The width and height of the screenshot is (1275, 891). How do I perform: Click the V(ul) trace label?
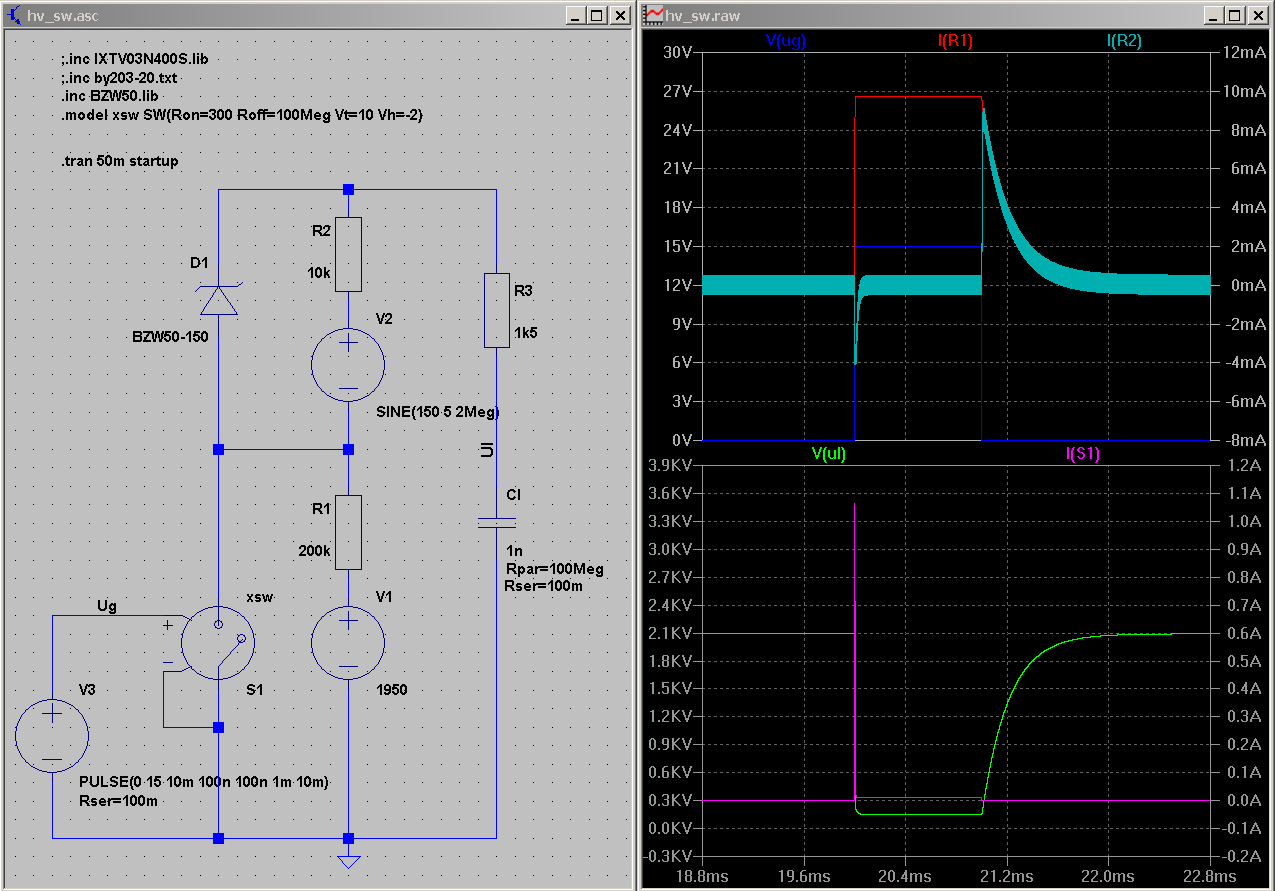830,454
